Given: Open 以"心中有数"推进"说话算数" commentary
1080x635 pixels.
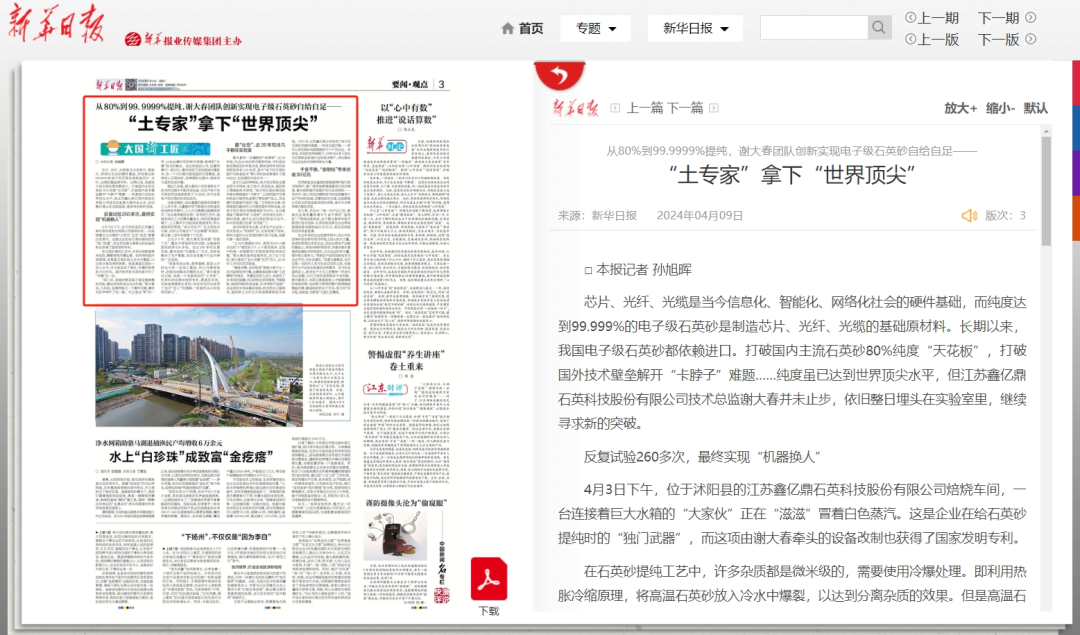Looking at the screenshot, I should coord(406,114).
